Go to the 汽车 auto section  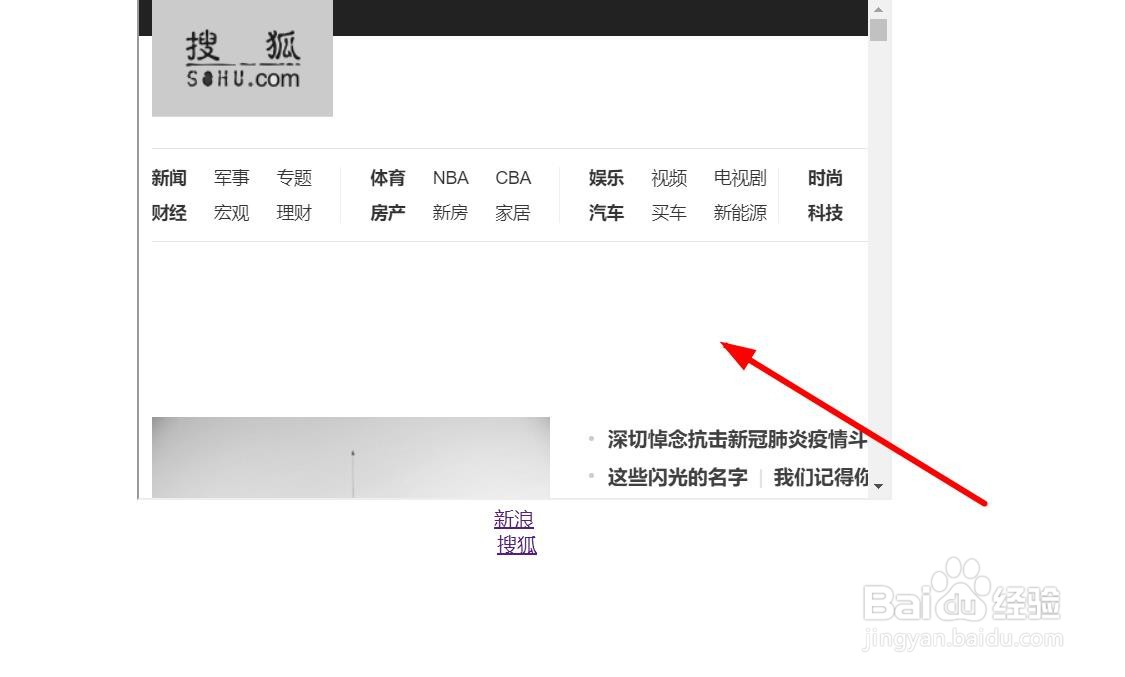pos(606,213)
